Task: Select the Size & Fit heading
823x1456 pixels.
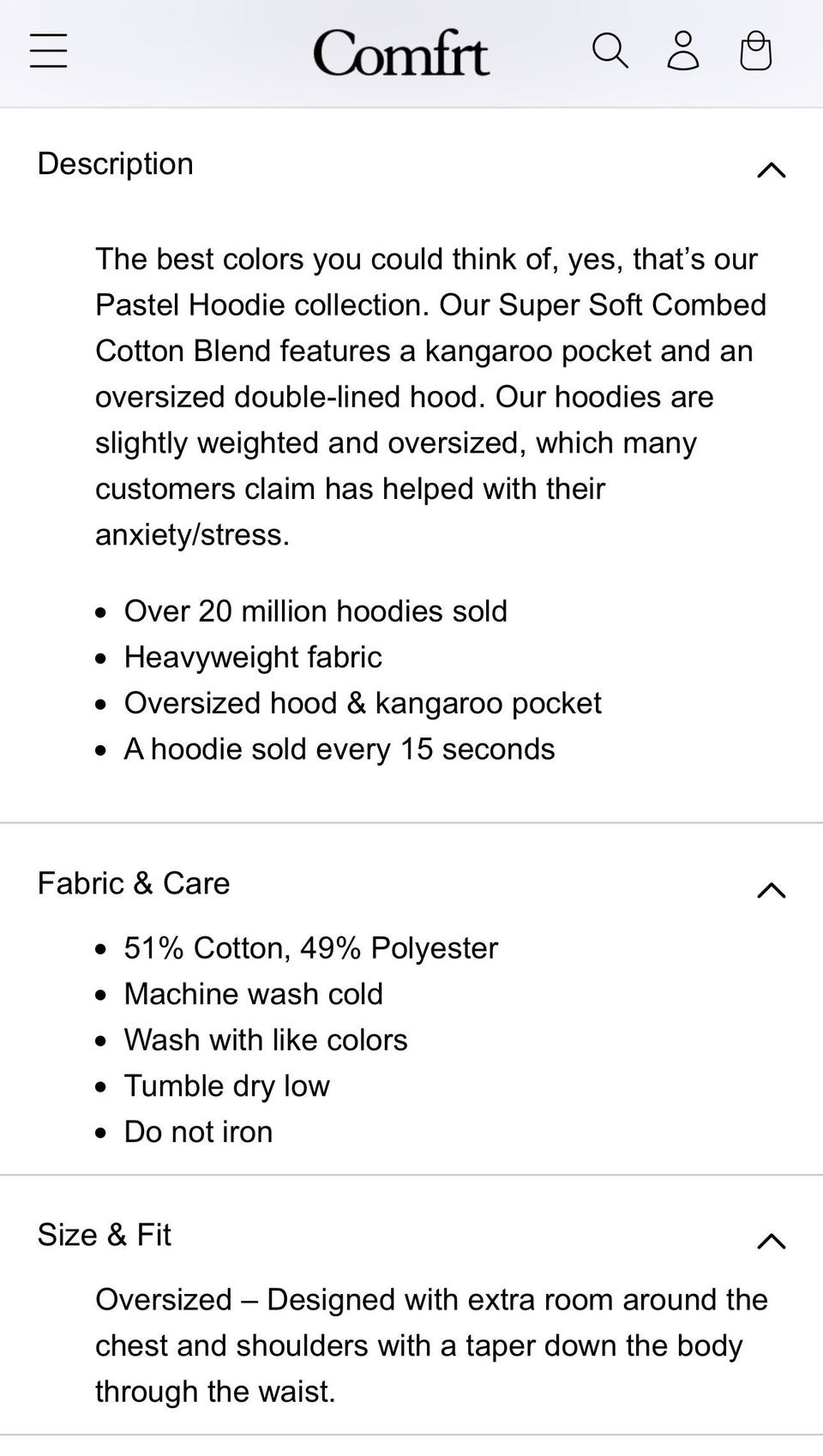Action: pyautogui.click(x=105, y=1235)
